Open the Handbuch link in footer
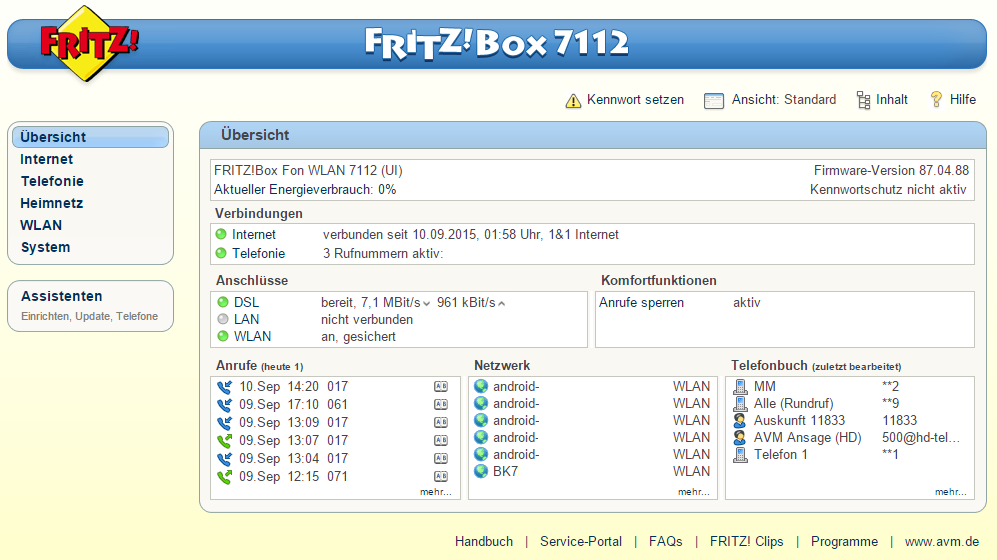The height and width of the screenshot is (560, 997). (484, 541)
